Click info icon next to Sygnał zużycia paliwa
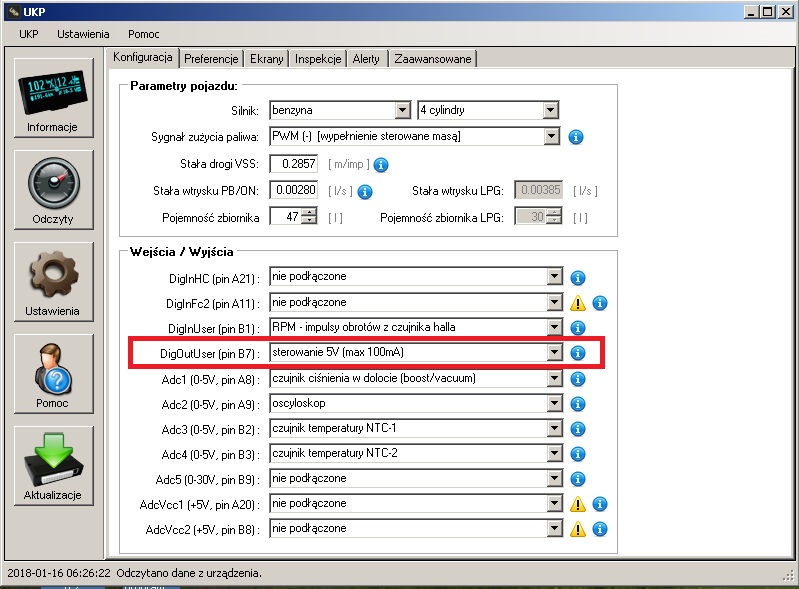 (576, 137)
